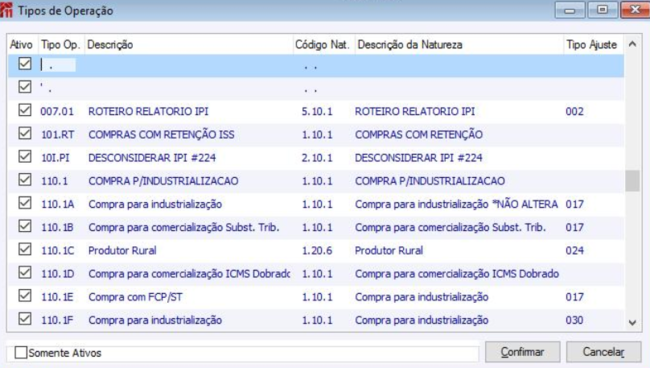Maximize the Tipos de Operação window
The width and height of the screenshot is (650, 368).
pyautogui.click(x=602, y=10)
